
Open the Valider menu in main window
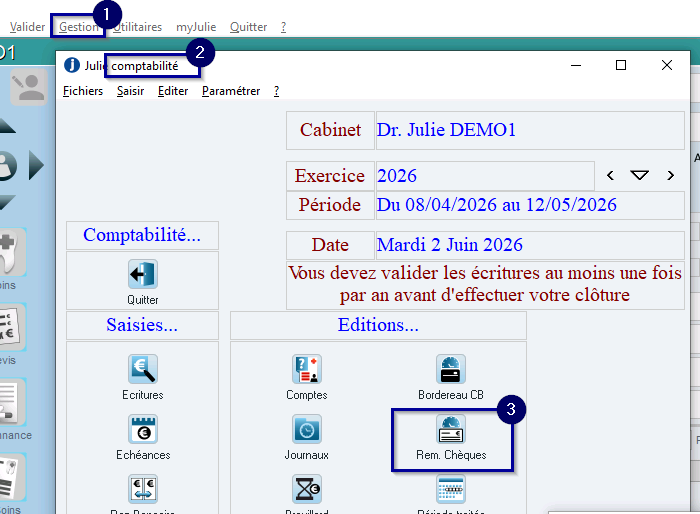[27, 27]
